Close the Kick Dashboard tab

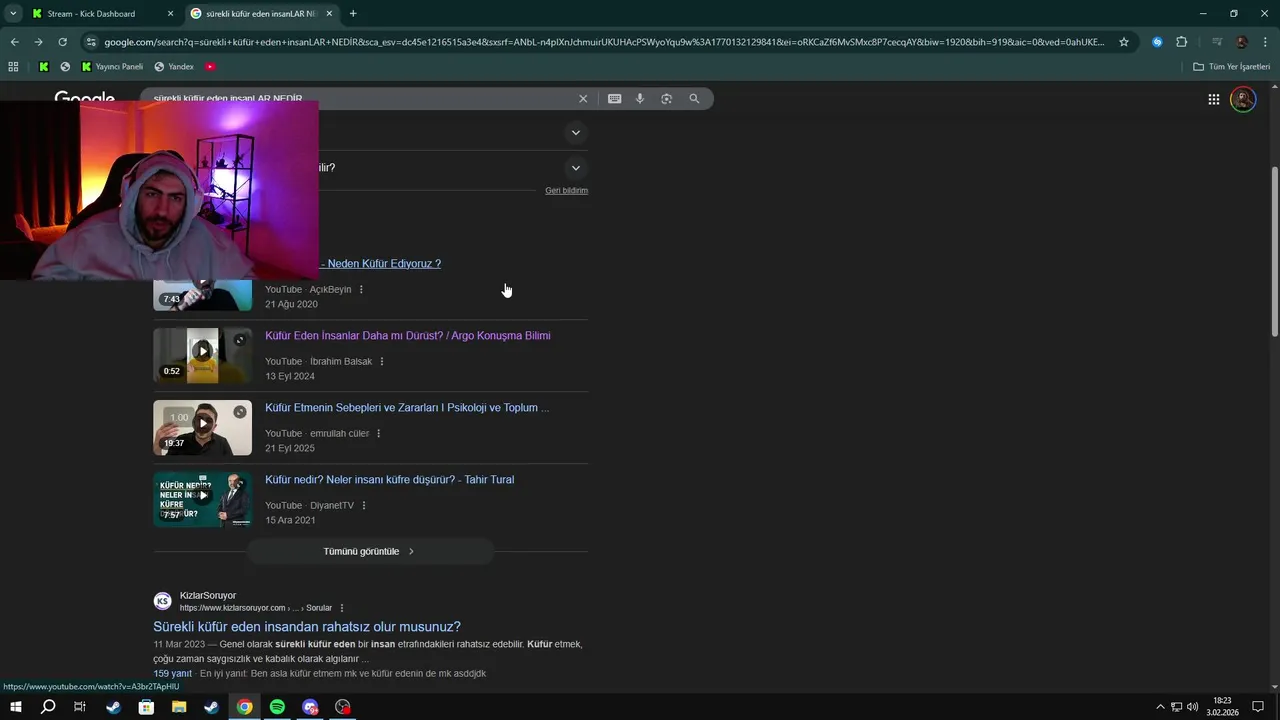point(170,14)
